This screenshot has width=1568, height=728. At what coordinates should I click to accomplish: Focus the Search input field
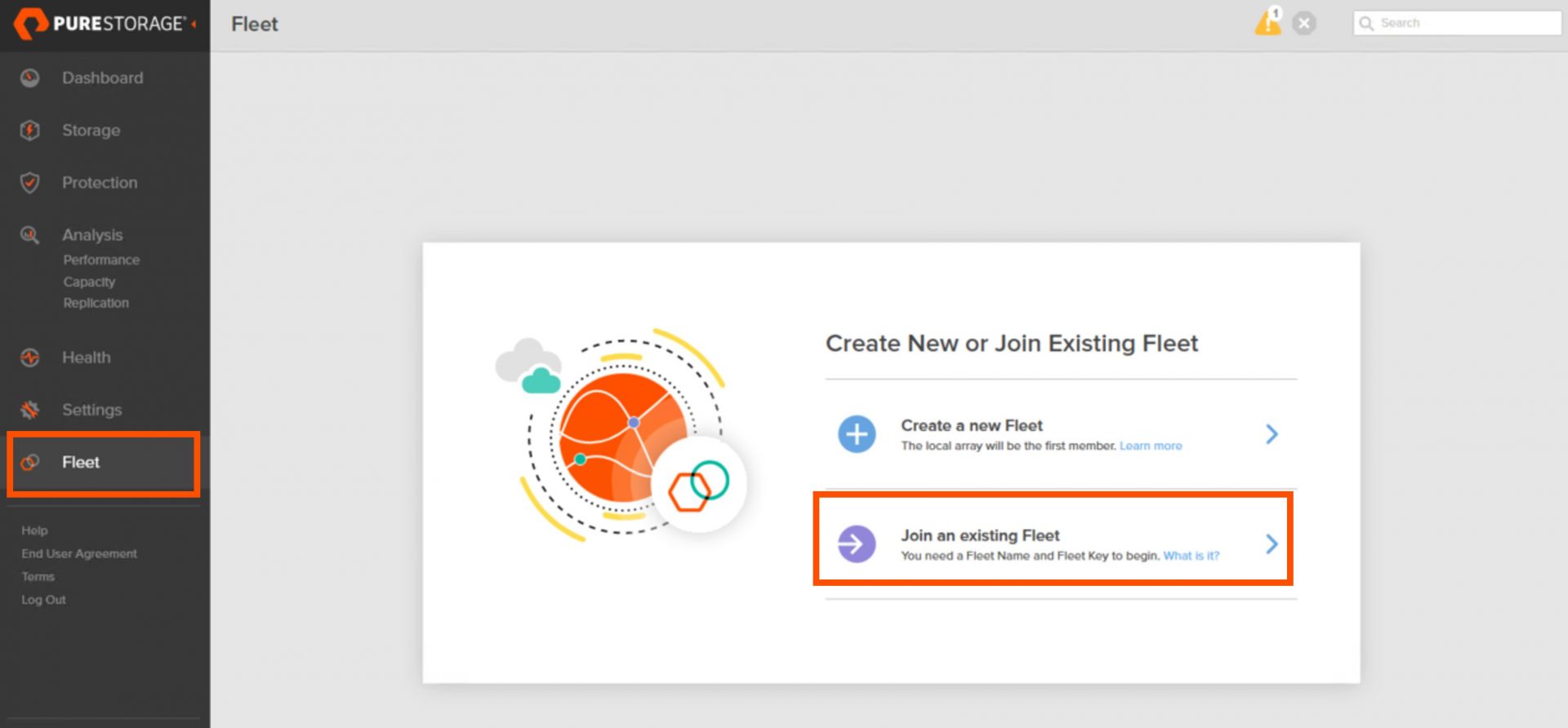1457,23
